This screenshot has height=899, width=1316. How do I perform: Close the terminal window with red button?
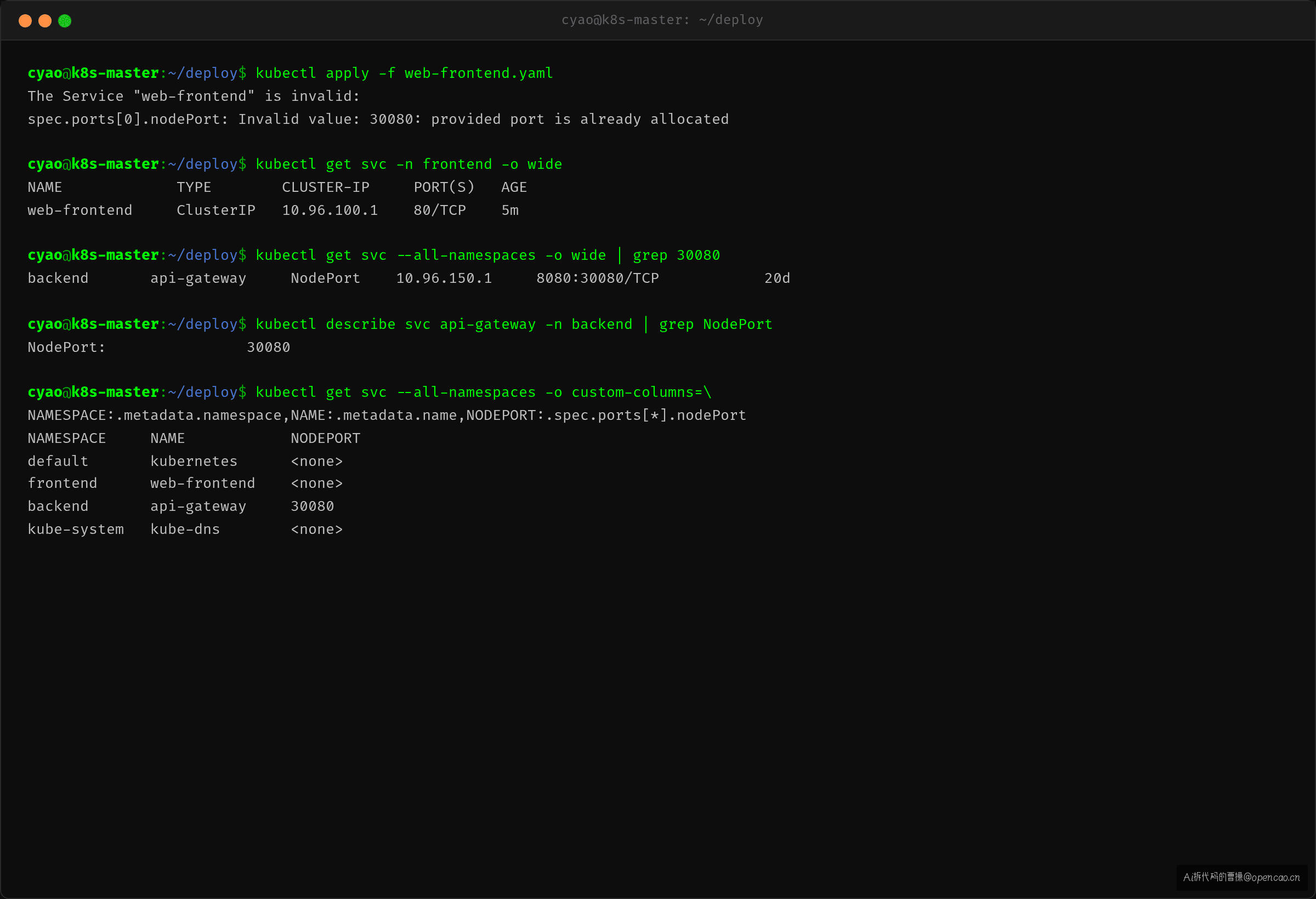pos(25,21)
